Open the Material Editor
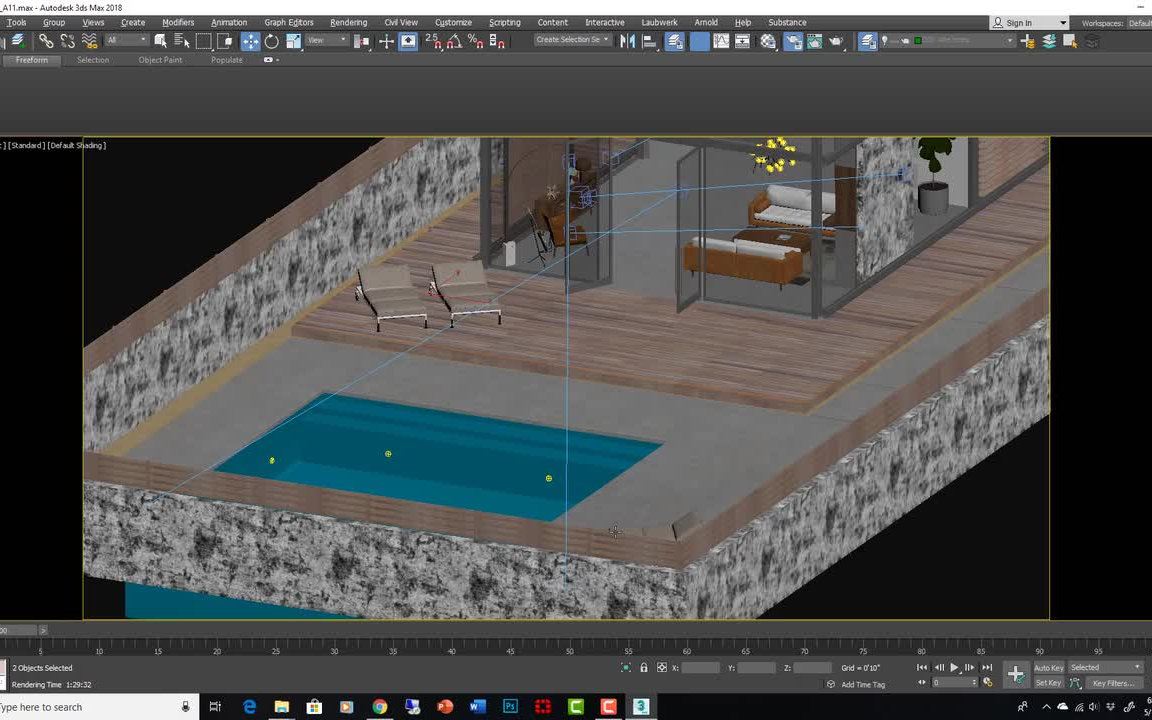The height and width of the screenshot is (720, 1152). (767, 41)
